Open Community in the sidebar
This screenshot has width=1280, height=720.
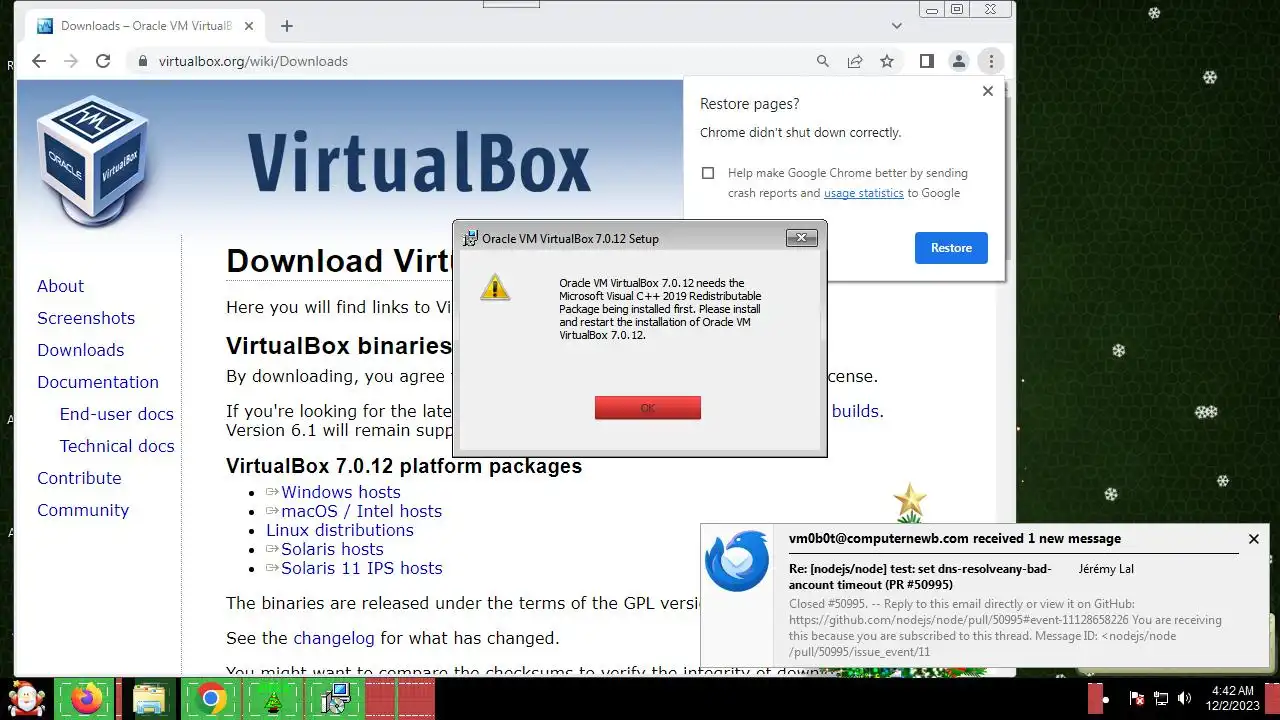click(x=83, y=510)
